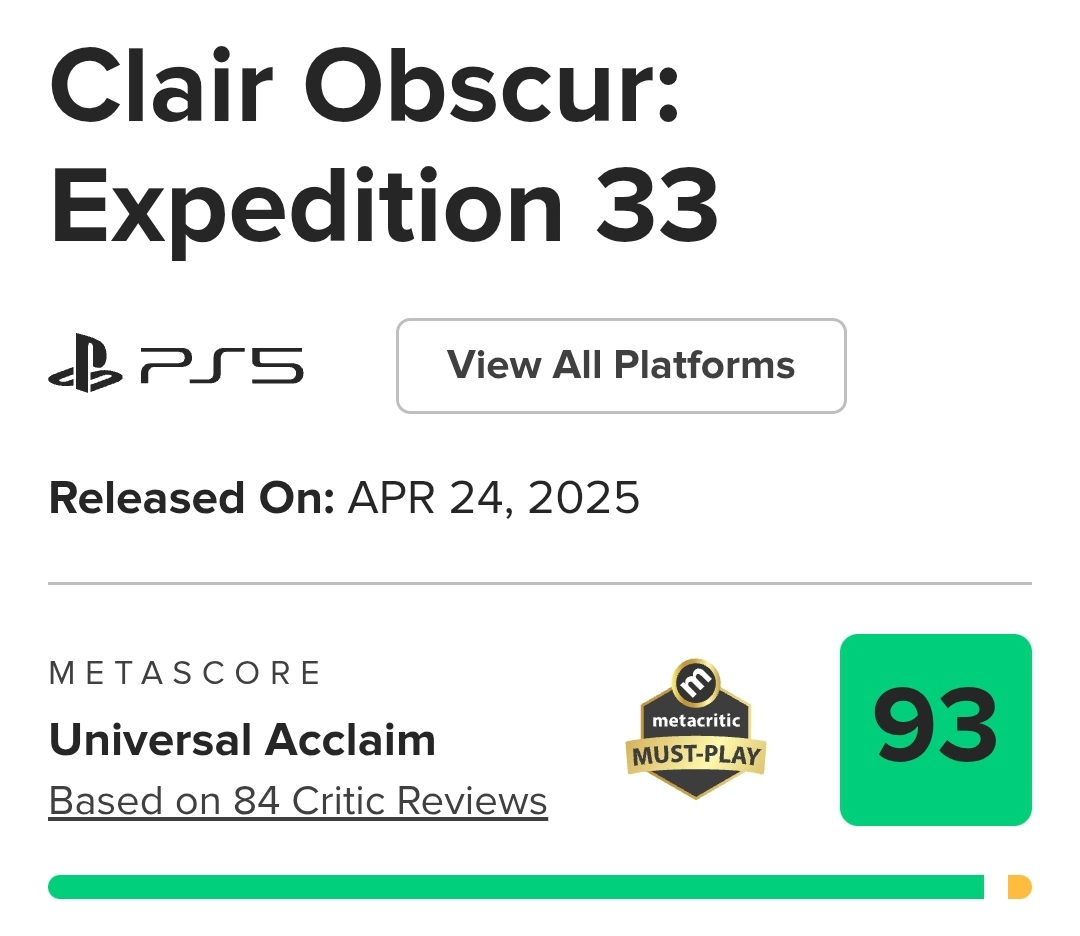The width and height of the screenshot is (1080, 936).
Task: Click the View All Platforms button
Action: 621,366
